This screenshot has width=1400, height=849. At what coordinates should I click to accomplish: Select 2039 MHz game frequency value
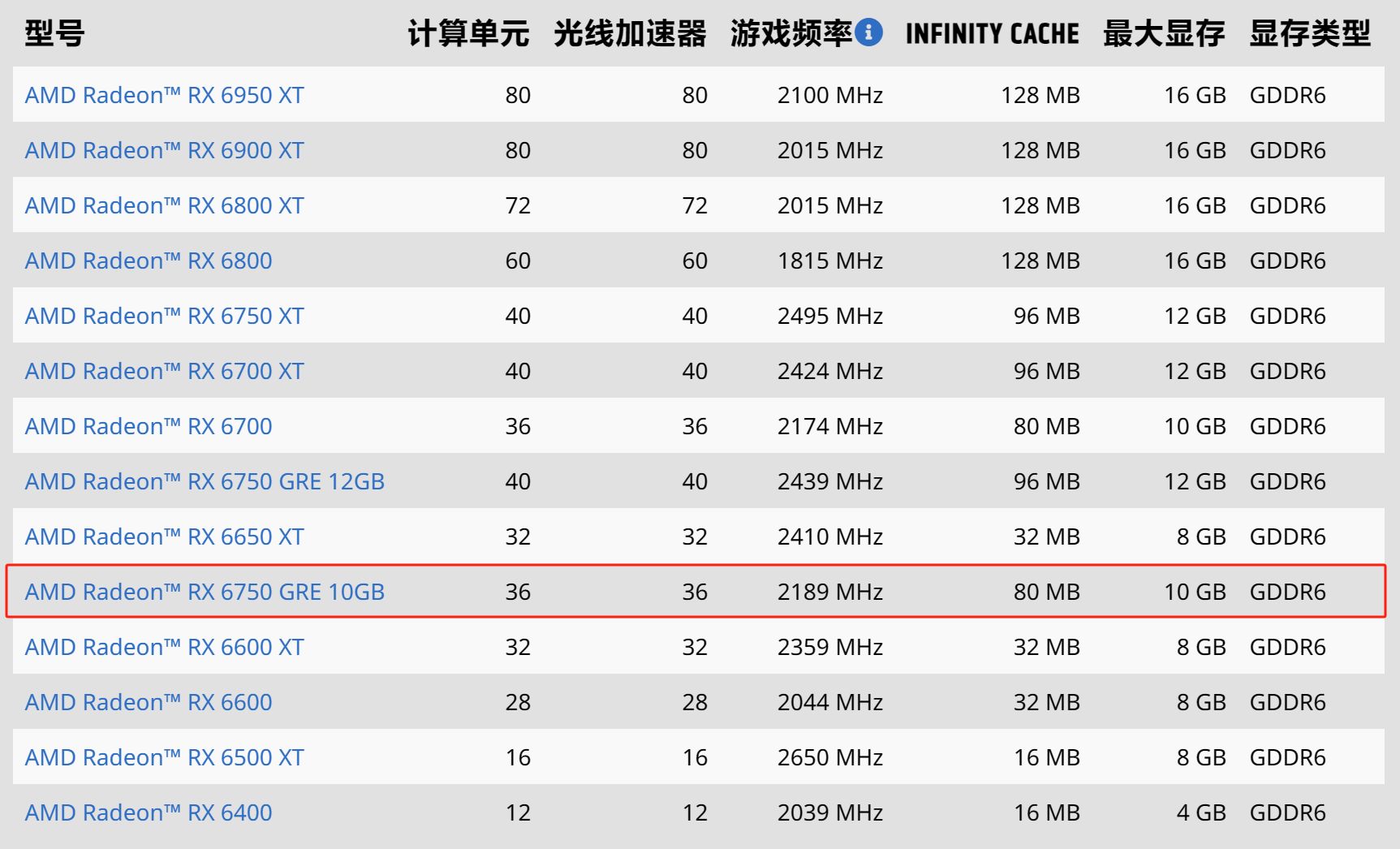point(830,812)
